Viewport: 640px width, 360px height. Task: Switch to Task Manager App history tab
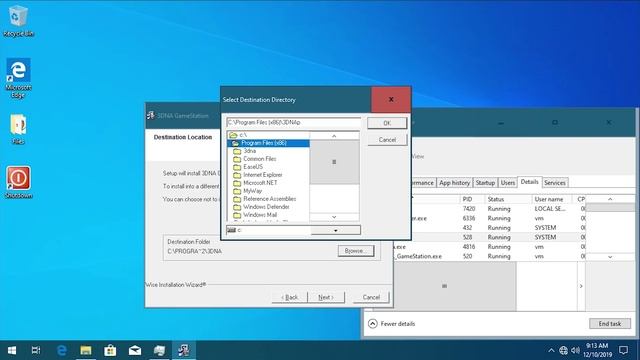click(x=454, y=183)
